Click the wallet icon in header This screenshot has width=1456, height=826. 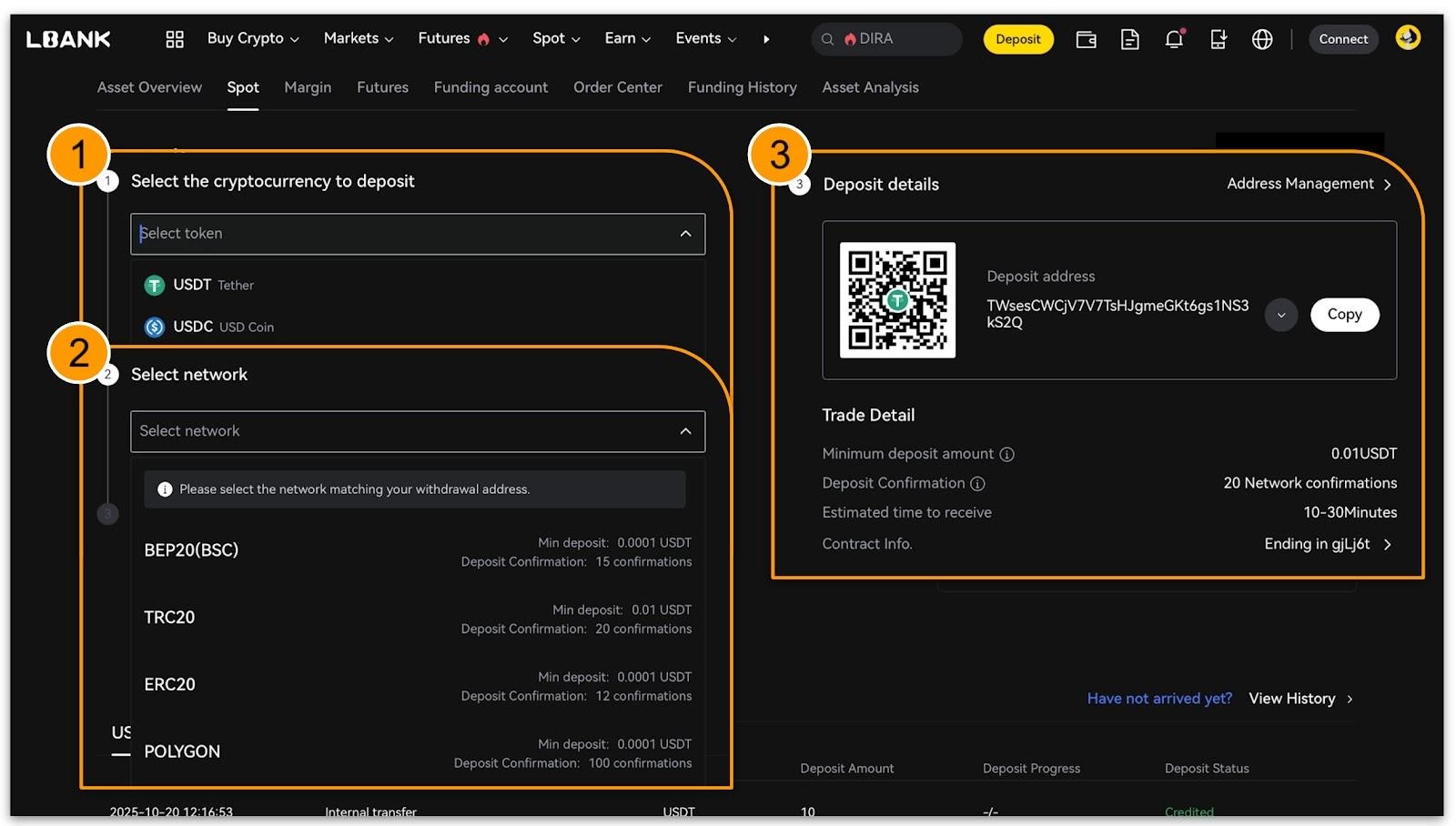(x=1086, y=39)
